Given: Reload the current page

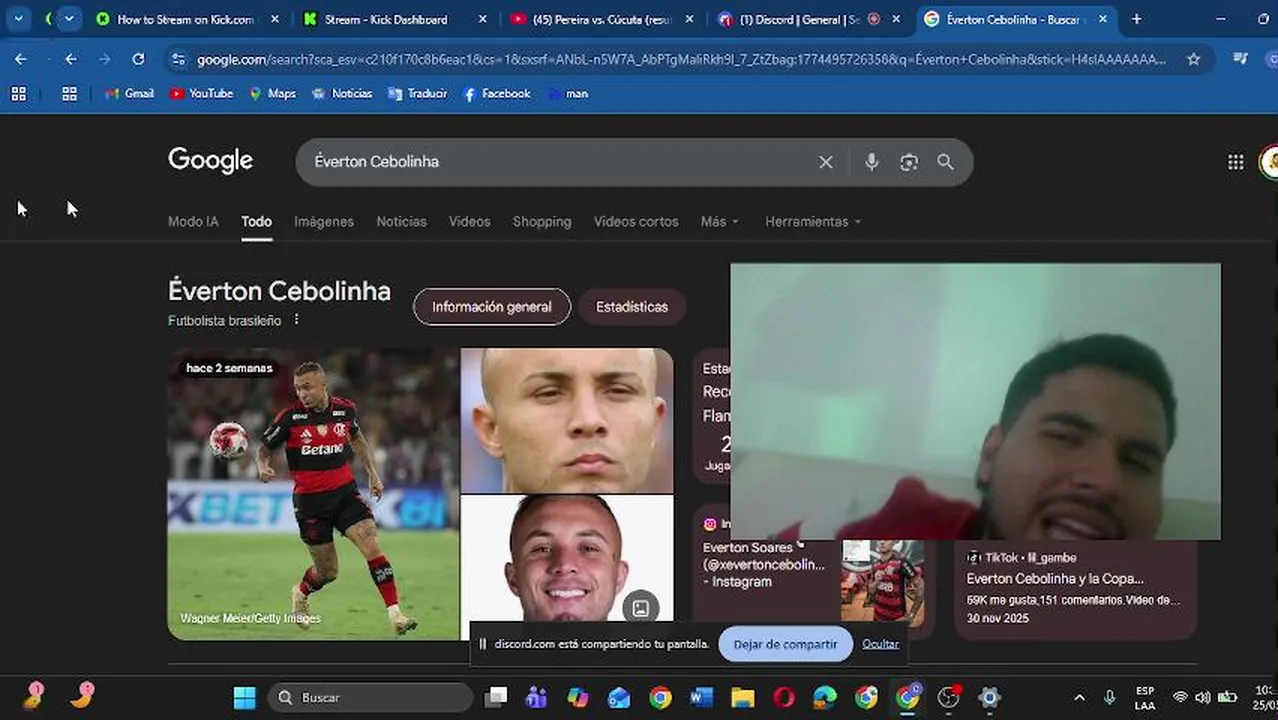Looking at the screenshot, I should [138, 59].
